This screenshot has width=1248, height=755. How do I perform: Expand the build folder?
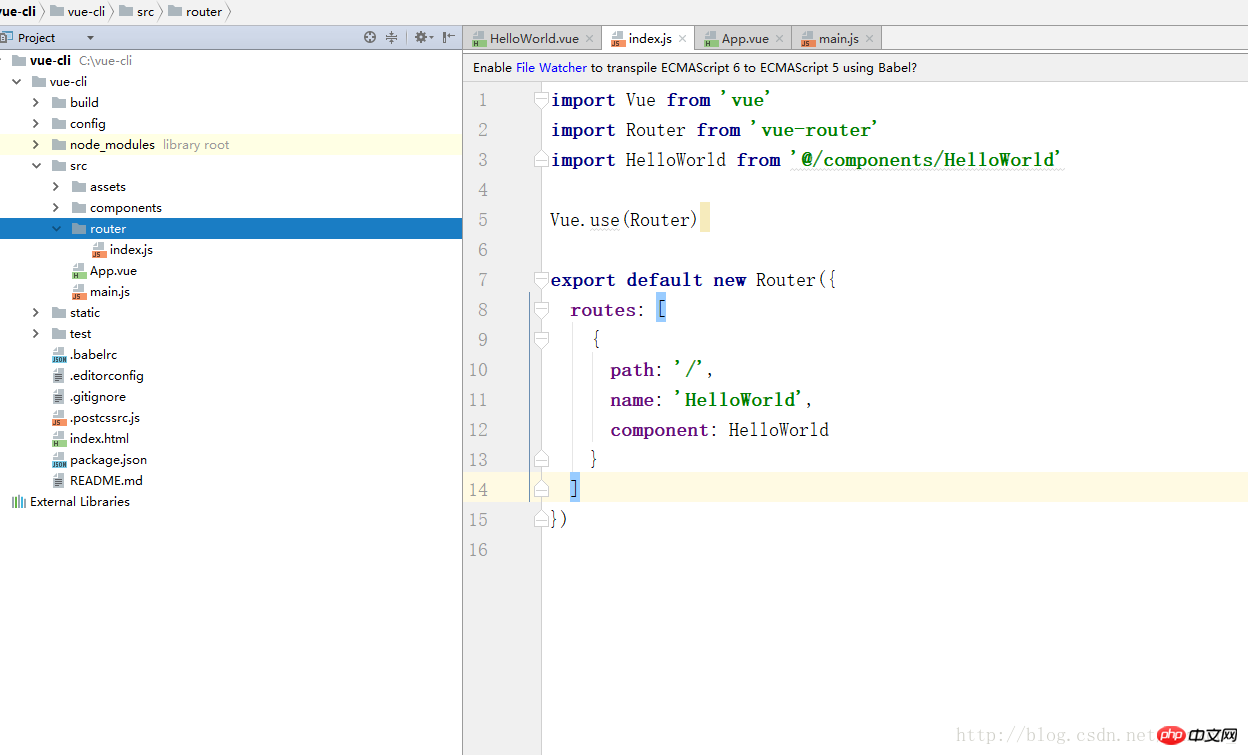tap(36, 103)
